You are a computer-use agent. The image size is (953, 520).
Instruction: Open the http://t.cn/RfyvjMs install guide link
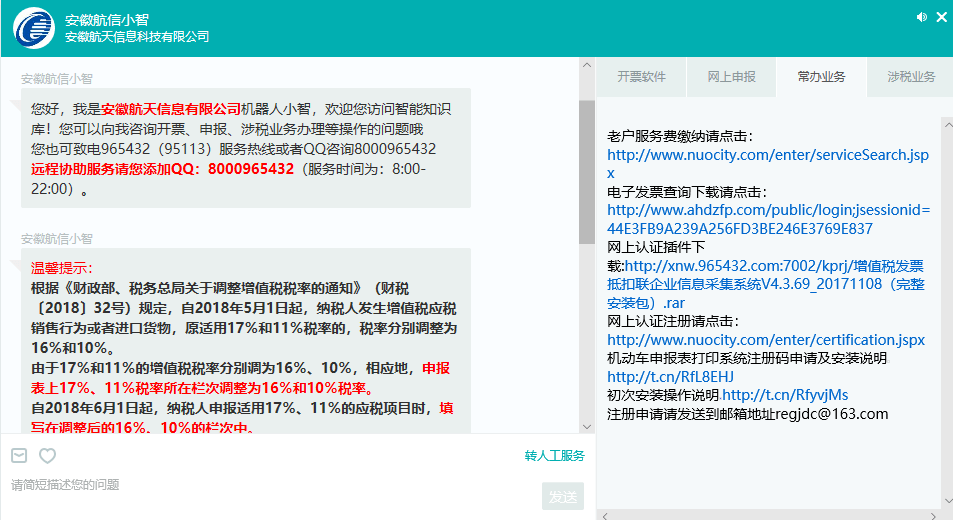click(x=785, y=395)
